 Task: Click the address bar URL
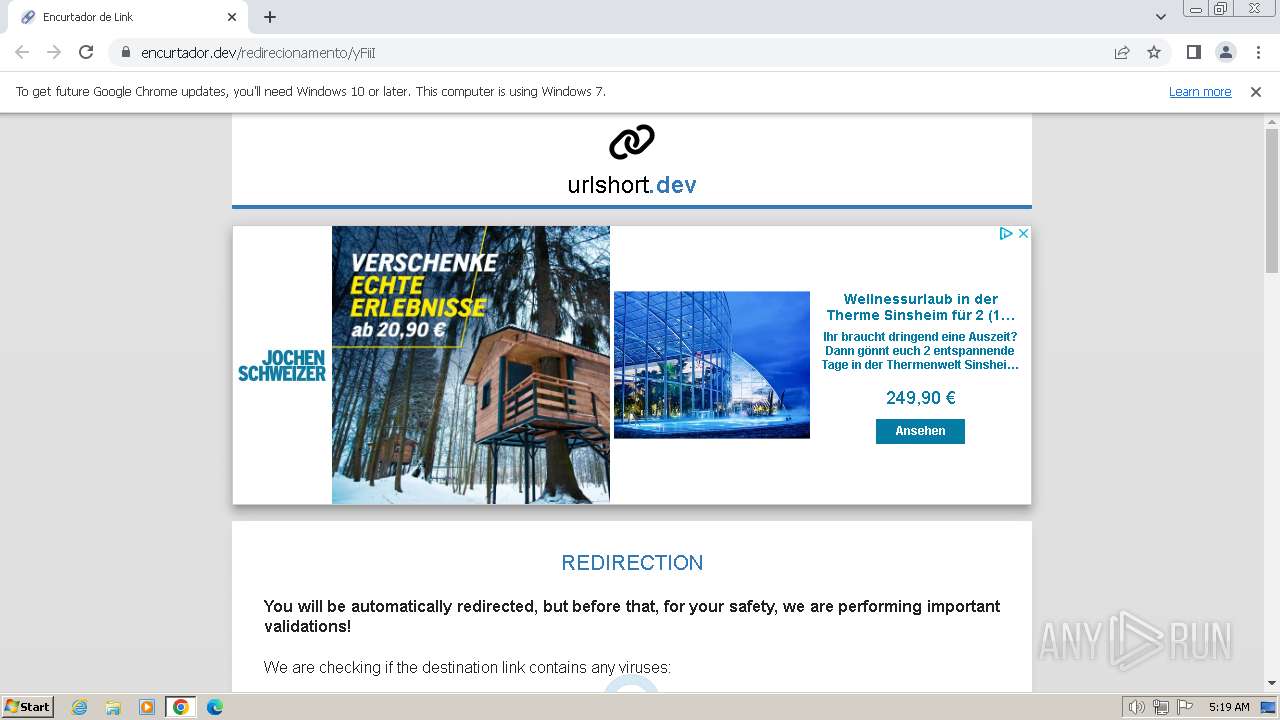(258, 53)
